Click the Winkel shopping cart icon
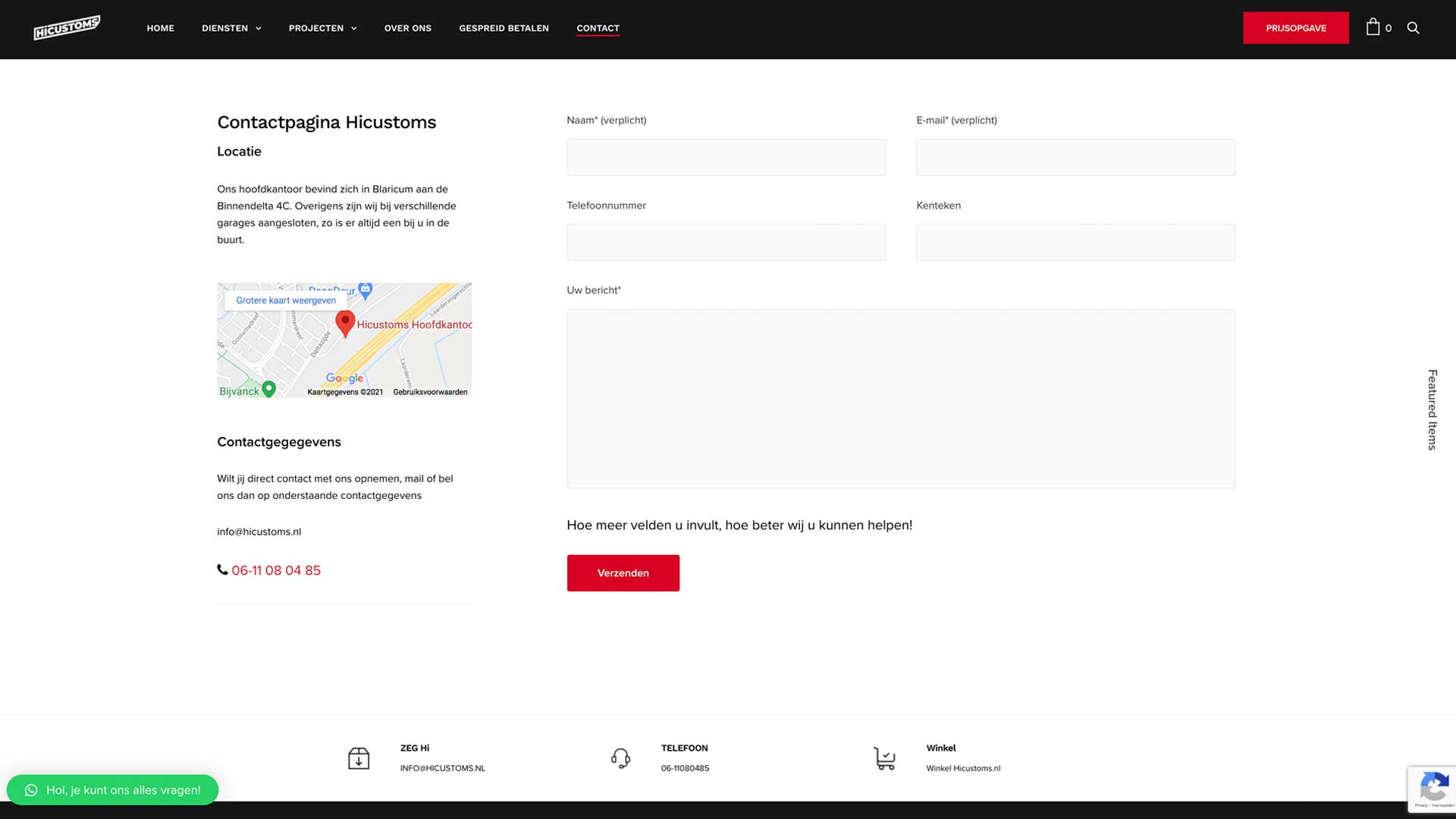 tap(884, 758)
